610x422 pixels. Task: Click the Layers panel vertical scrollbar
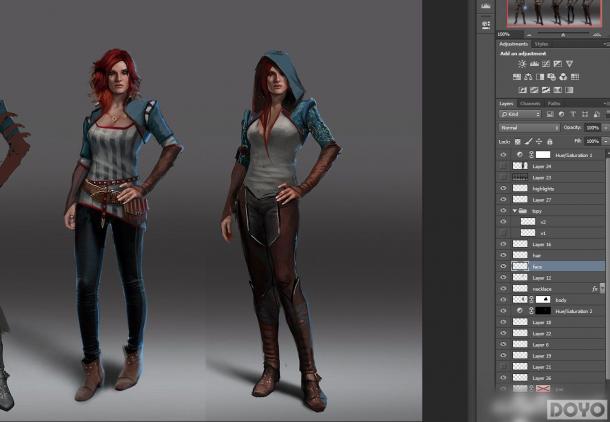point(607,268)
